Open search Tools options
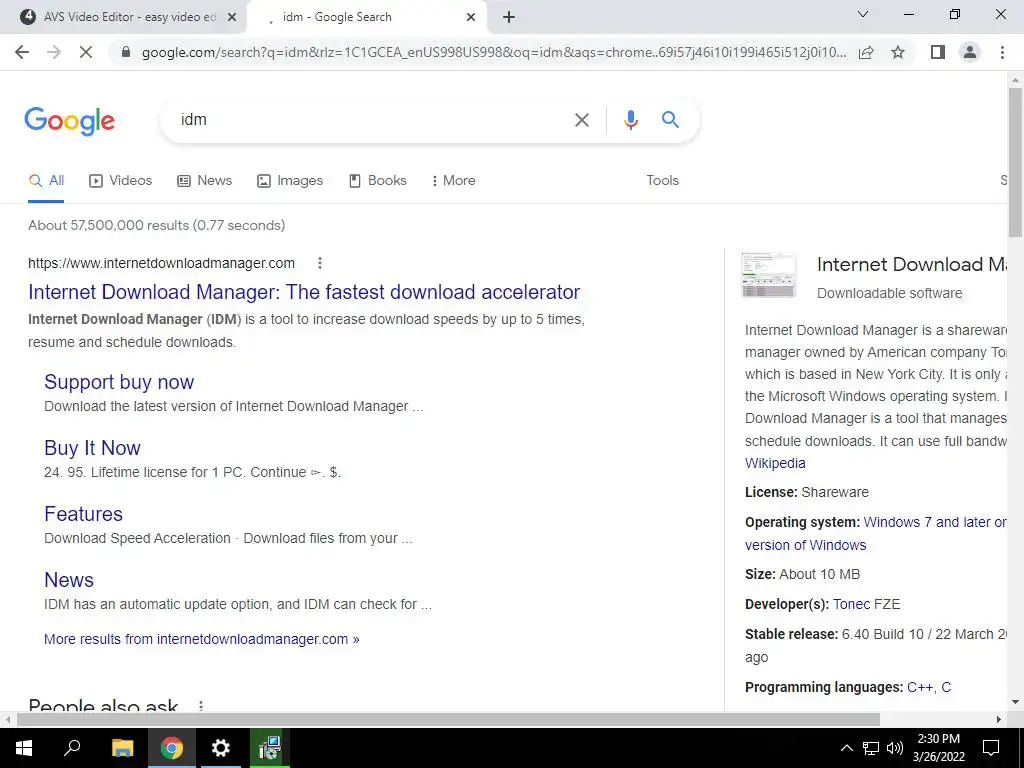1024x768 pixels. tap(662, 181)
